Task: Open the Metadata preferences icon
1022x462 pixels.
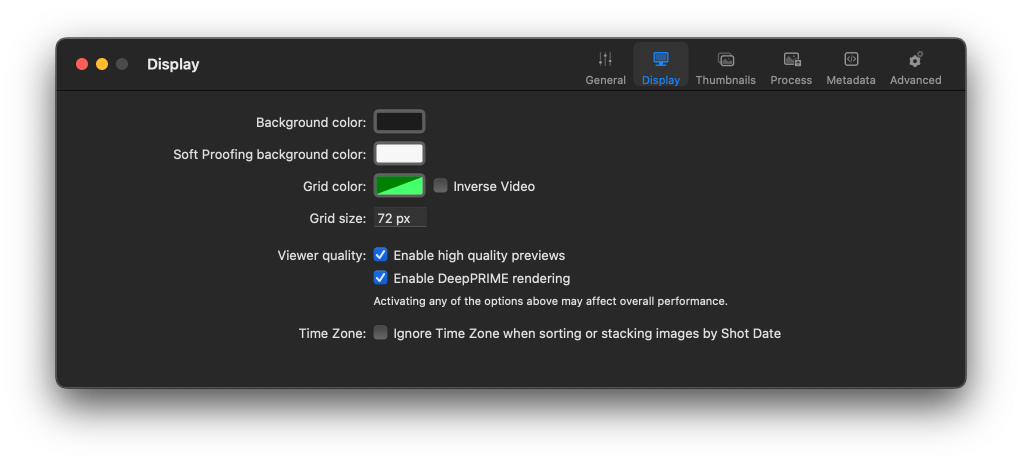Action: click(851, 59)
